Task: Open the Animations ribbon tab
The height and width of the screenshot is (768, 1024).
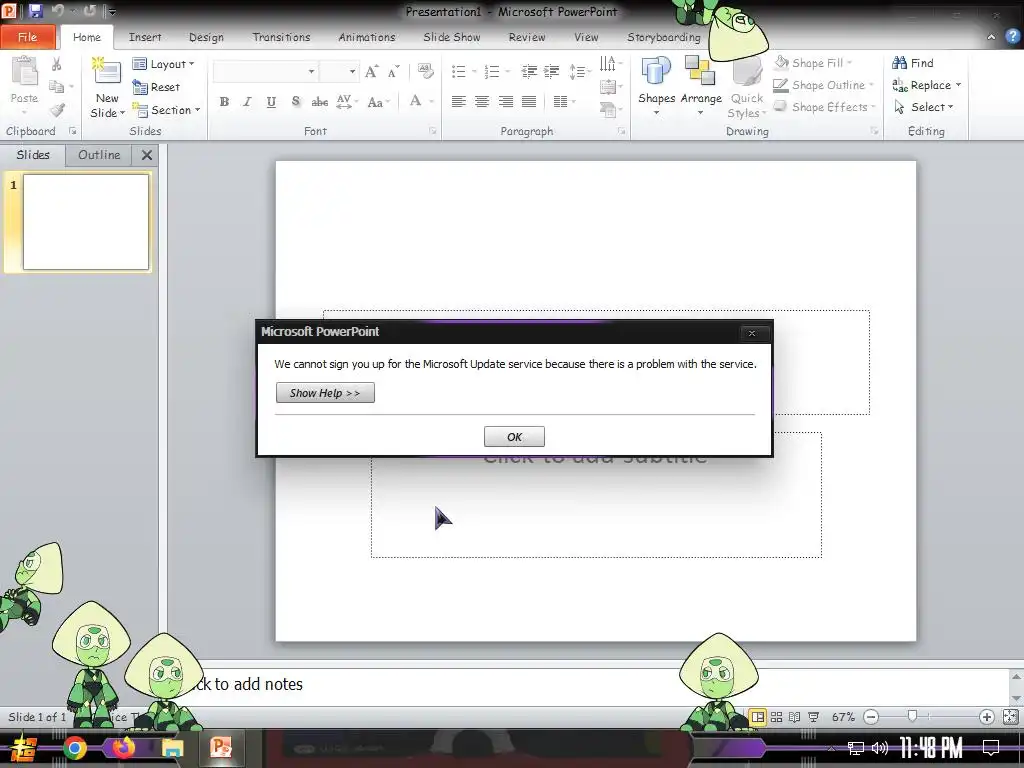Action: coord(366,37)
